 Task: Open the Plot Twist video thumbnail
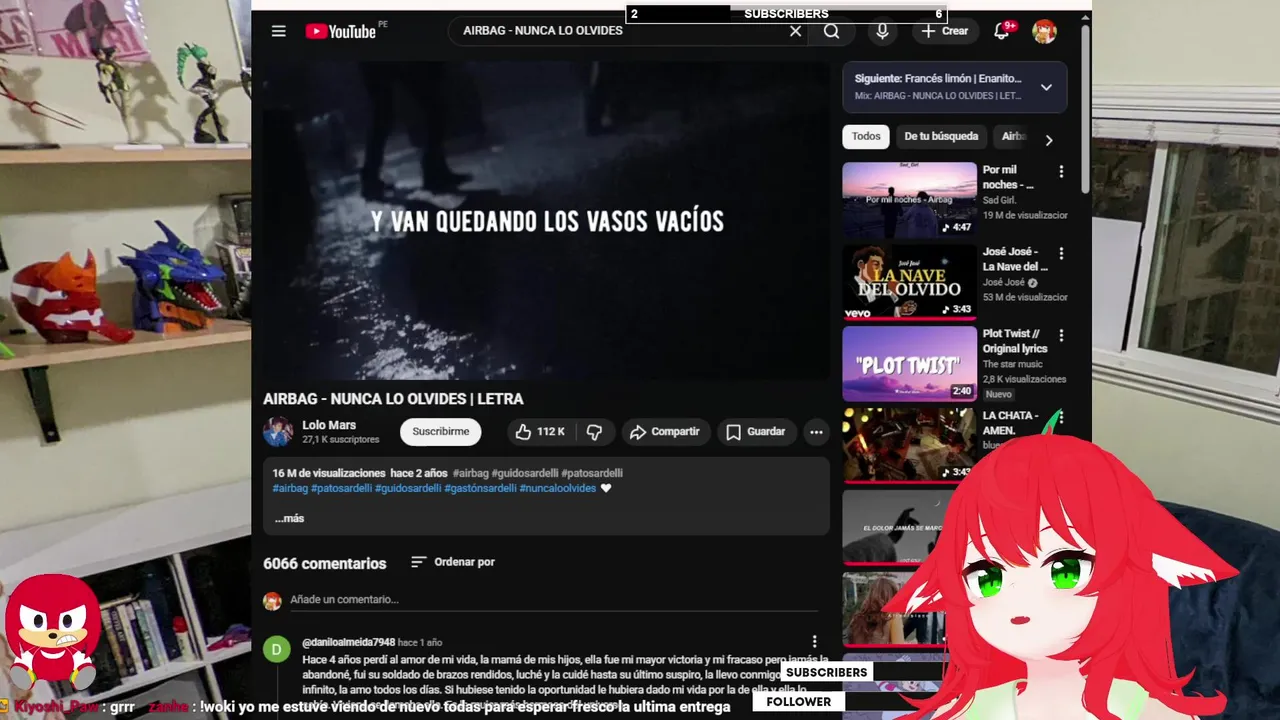click(x=909, y=364)
